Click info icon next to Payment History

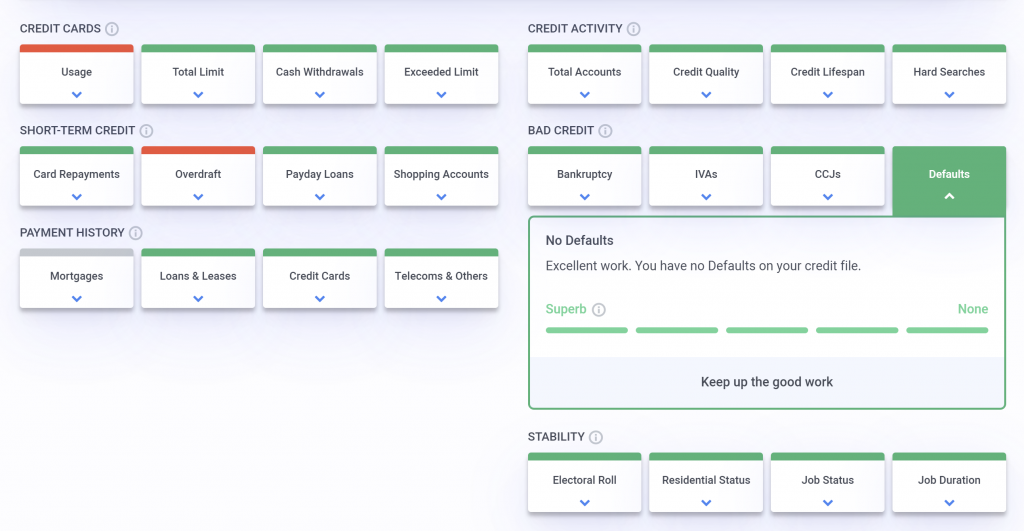pos(135,233)
